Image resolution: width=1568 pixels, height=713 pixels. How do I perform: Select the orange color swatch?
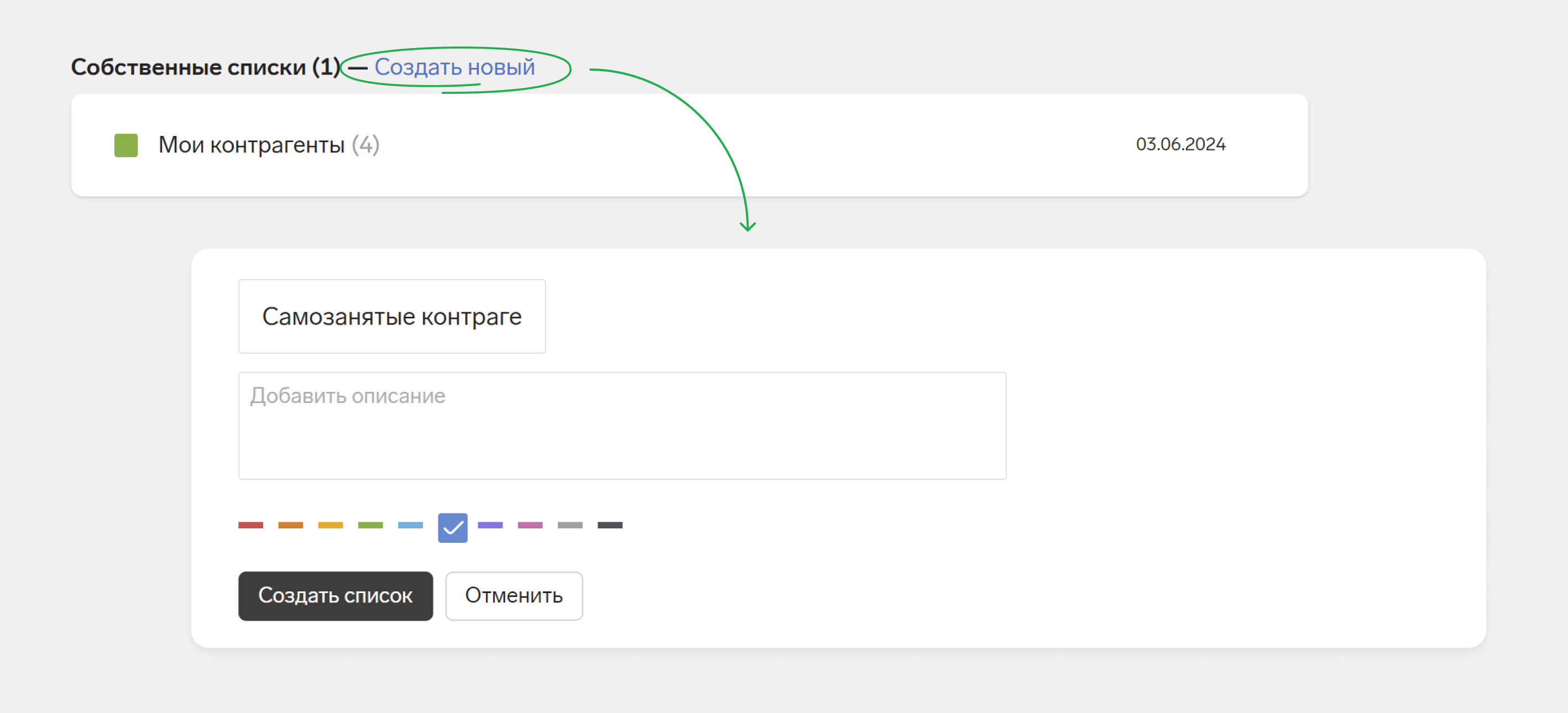point(290,525)
